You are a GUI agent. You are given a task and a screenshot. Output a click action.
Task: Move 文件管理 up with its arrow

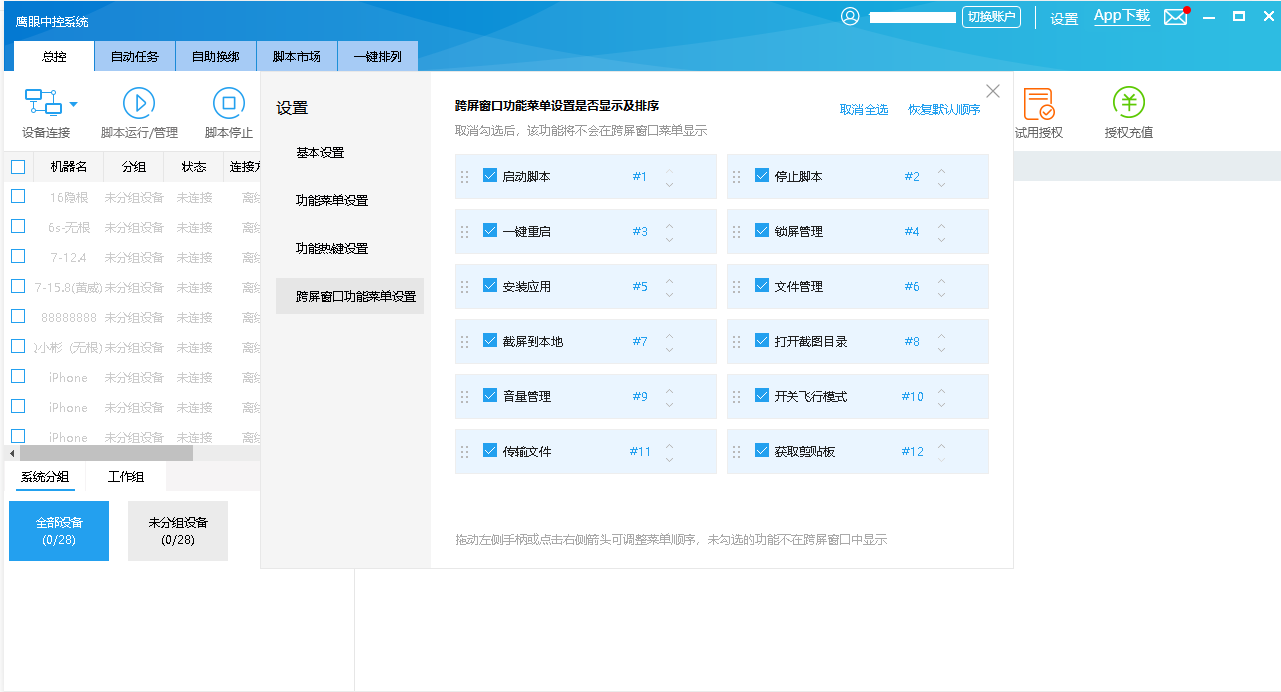(x=941, y=280)
